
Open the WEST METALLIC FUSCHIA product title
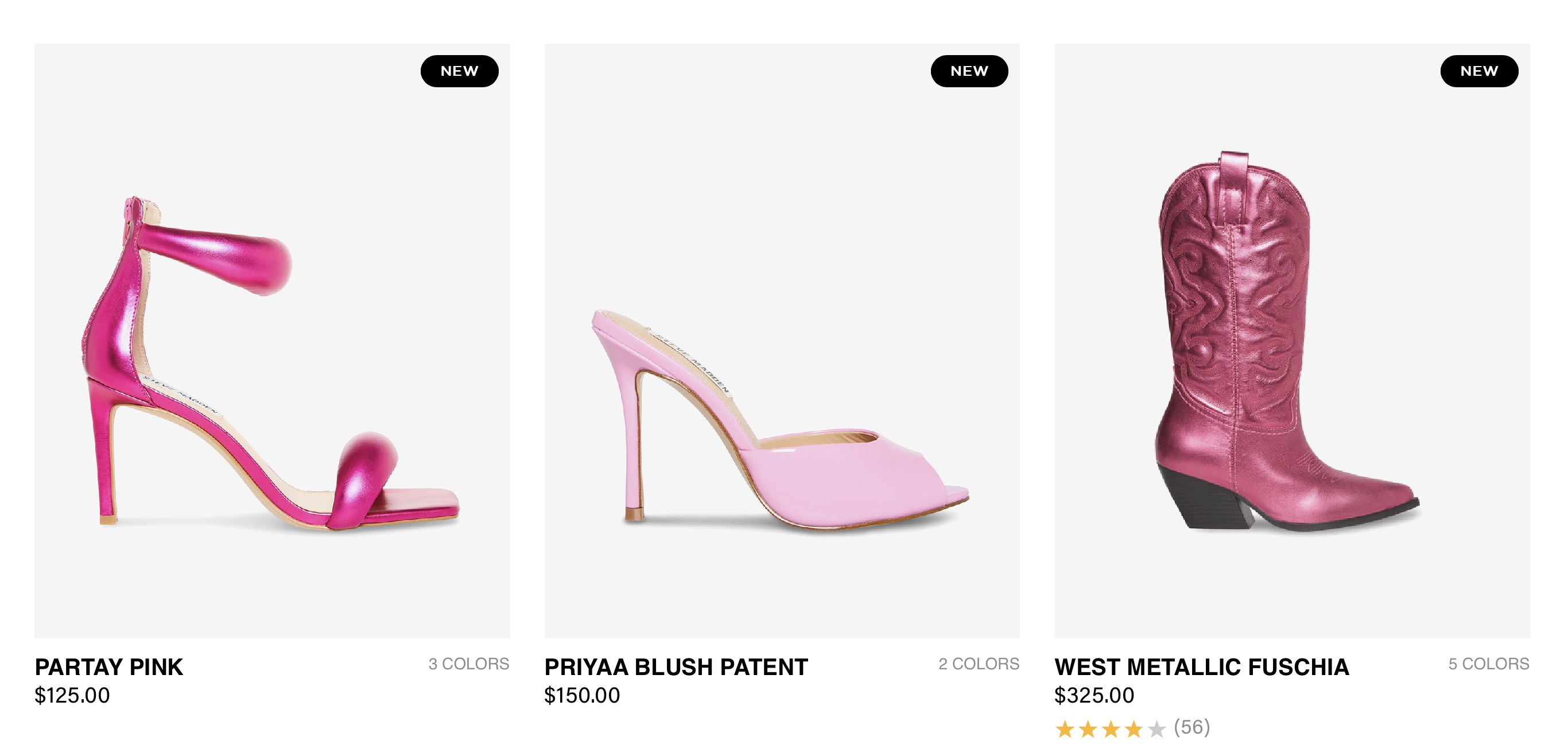[x=1202, y=667]
